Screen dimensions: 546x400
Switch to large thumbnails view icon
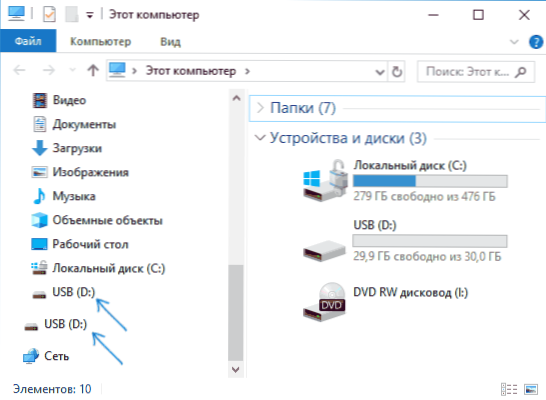coord(531,389)
